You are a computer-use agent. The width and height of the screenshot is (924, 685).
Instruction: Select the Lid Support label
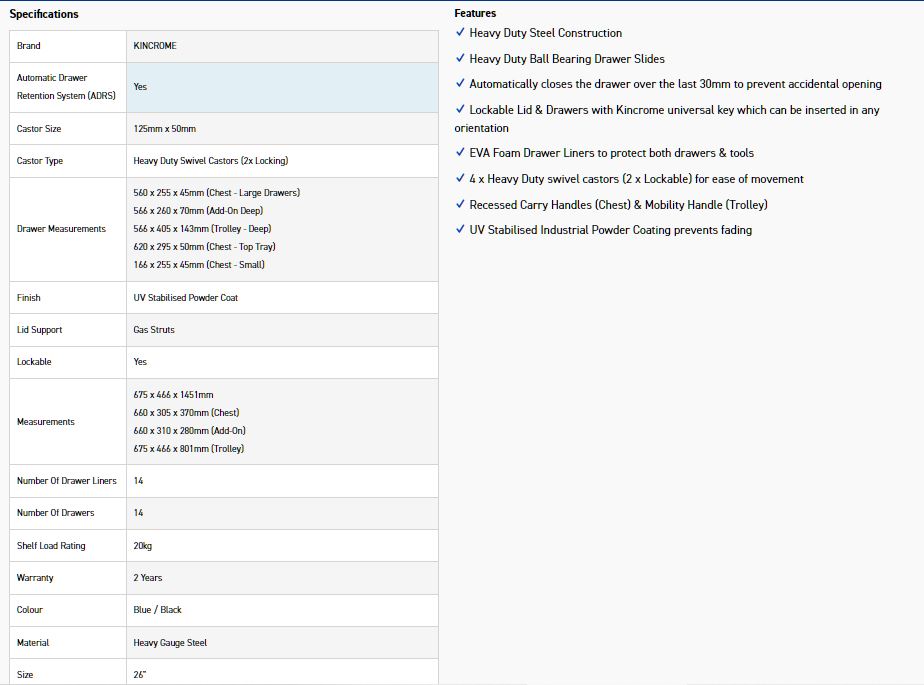pyautogui.click(x=39, y=330)
